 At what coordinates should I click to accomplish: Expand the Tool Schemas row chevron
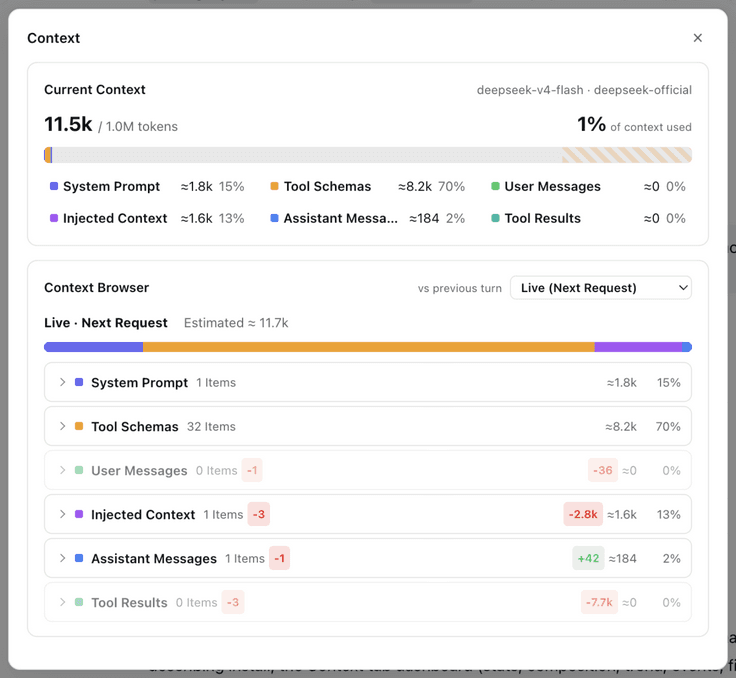point(62,426)
